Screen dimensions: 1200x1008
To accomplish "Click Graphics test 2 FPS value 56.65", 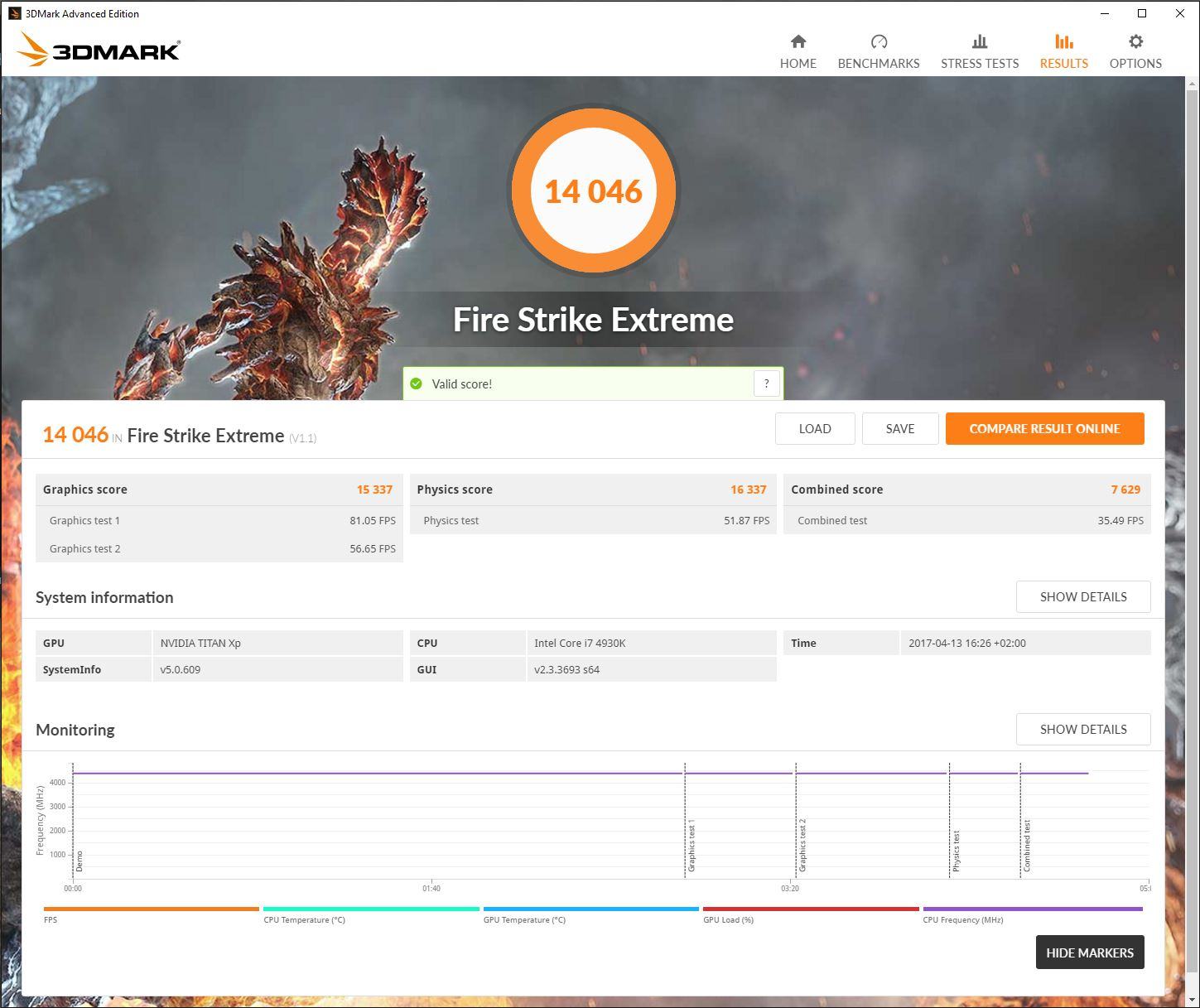I will coord(373,548).
